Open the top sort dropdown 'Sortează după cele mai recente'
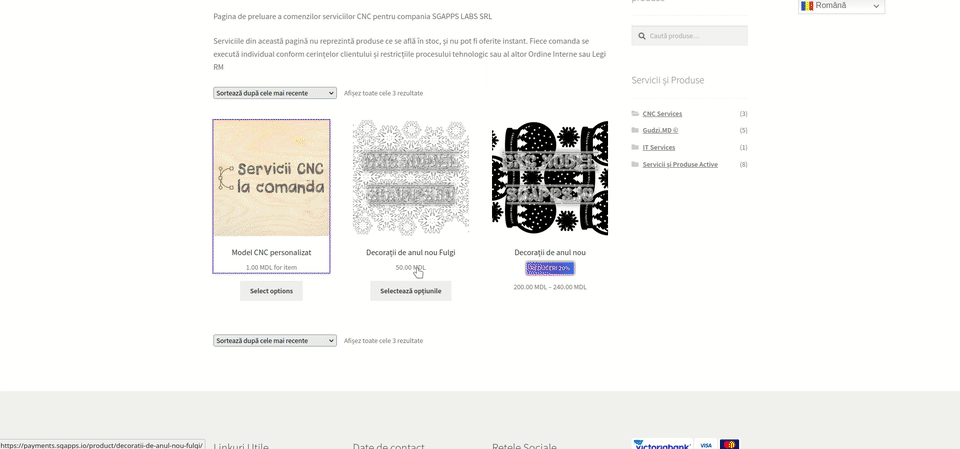960x449 pixels. click(x=275, y=93)
